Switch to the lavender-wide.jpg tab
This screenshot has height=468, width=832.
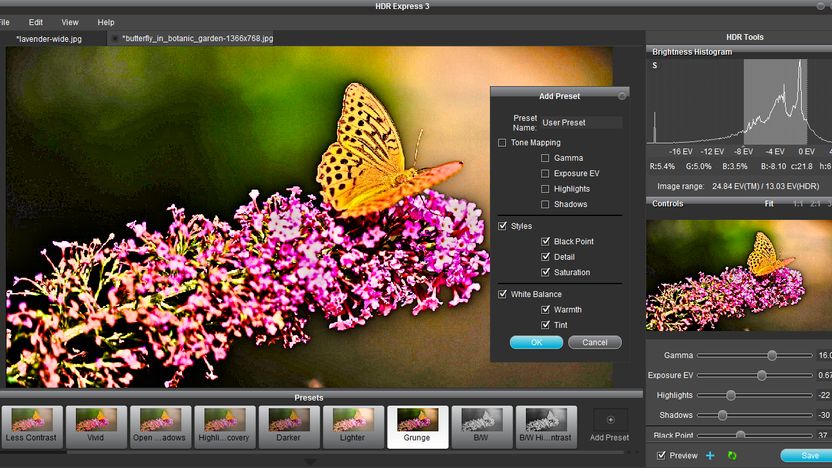point(49,39)
